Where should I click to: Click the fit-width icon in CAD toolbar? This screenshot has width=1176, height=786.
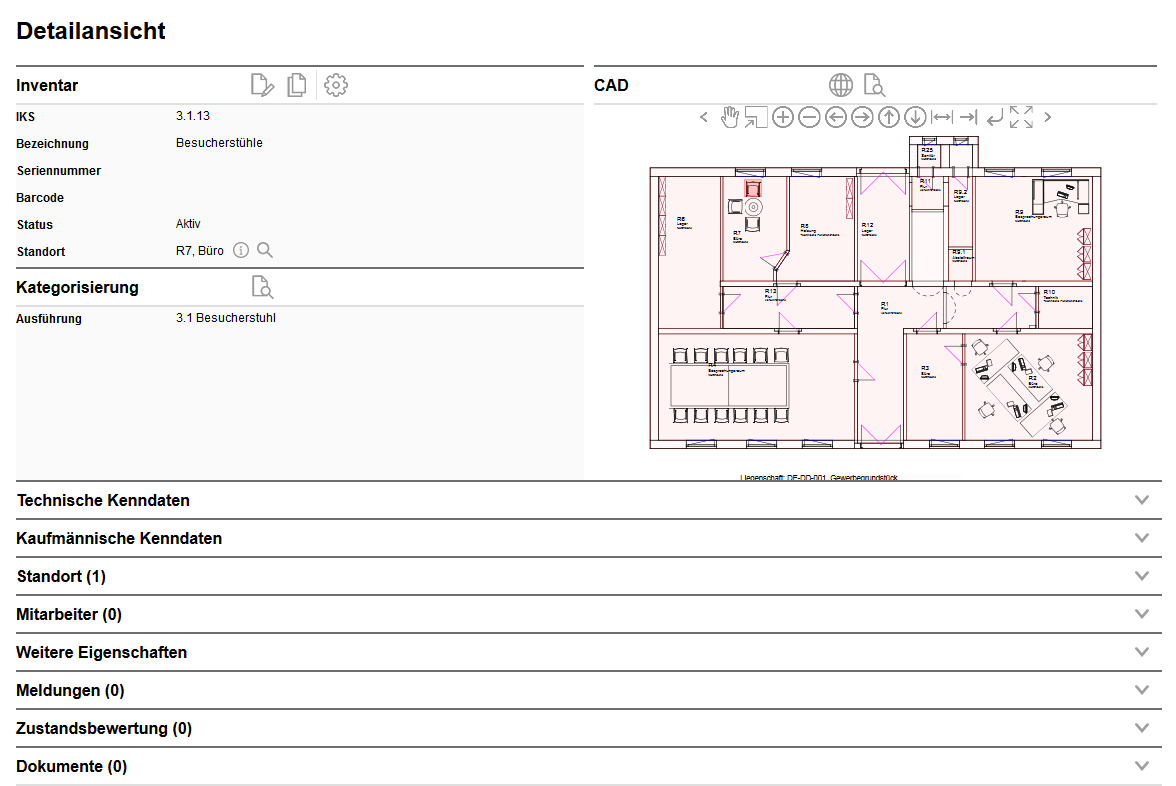[941, 117]
